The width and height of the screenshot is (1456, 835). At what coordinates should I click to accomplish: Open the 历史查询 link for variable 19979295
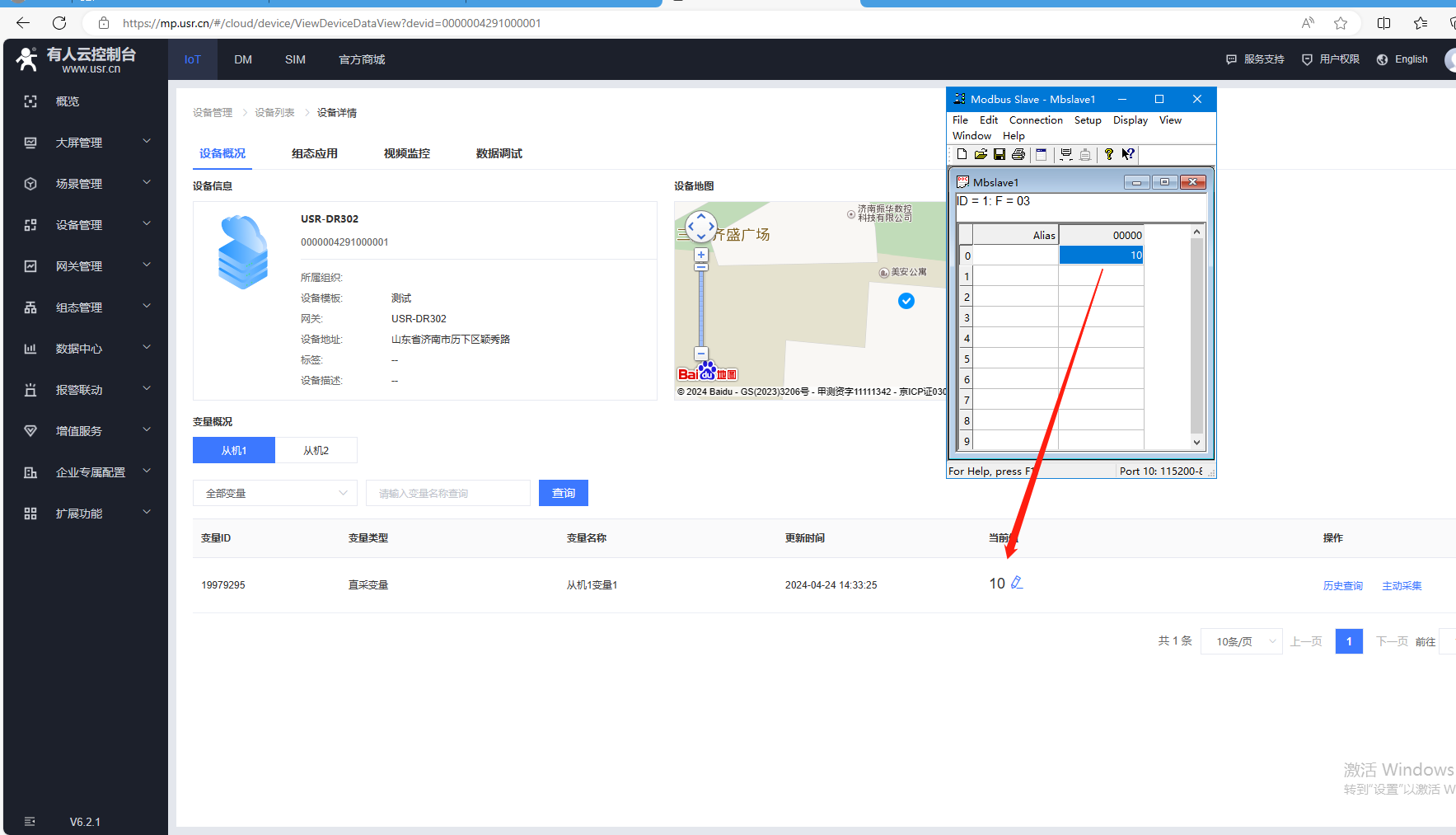pos(1342,586)
